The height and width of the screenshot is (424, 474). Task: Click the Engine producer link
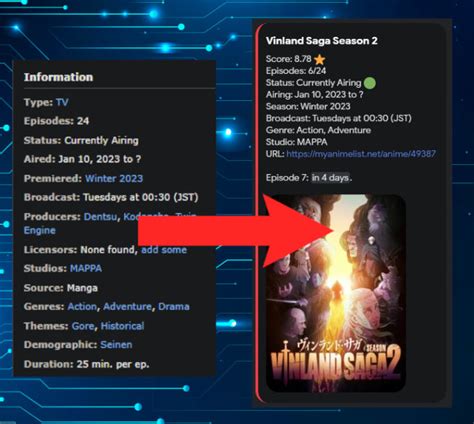coord(40,230)
